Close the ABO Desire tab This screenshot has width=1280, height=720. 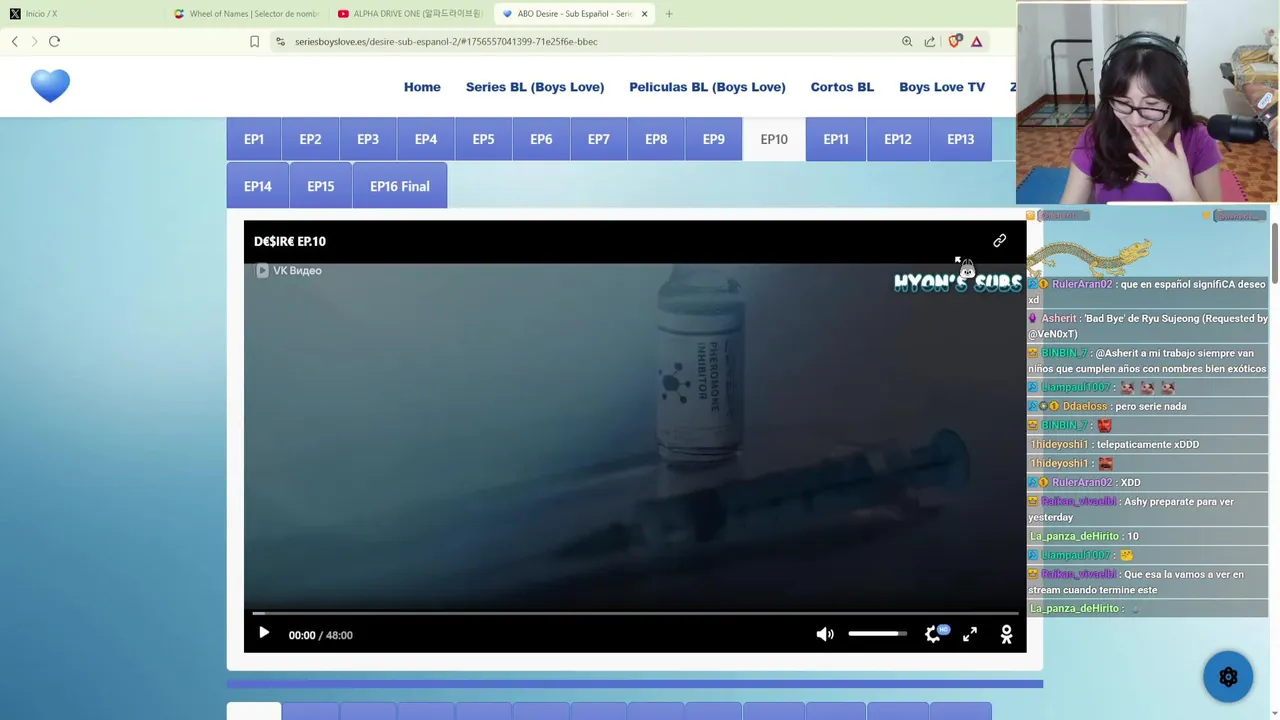click(644, 14)
